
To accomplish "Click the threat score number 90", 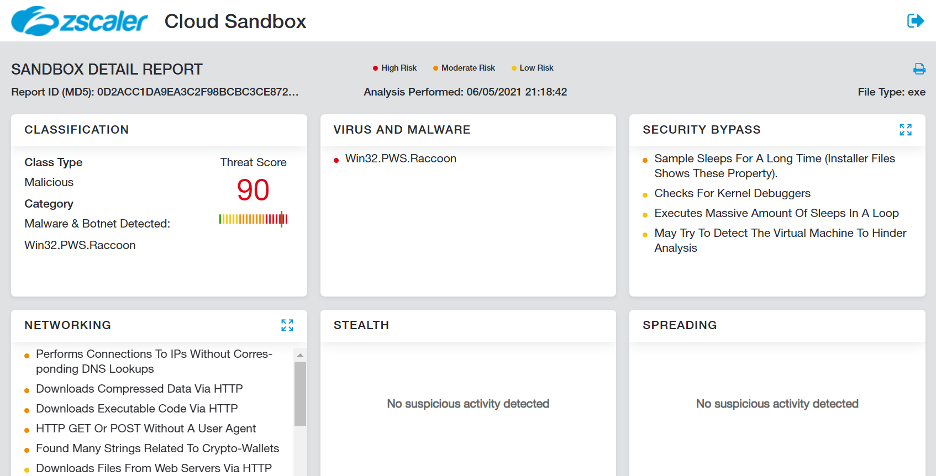I will 253,190.
